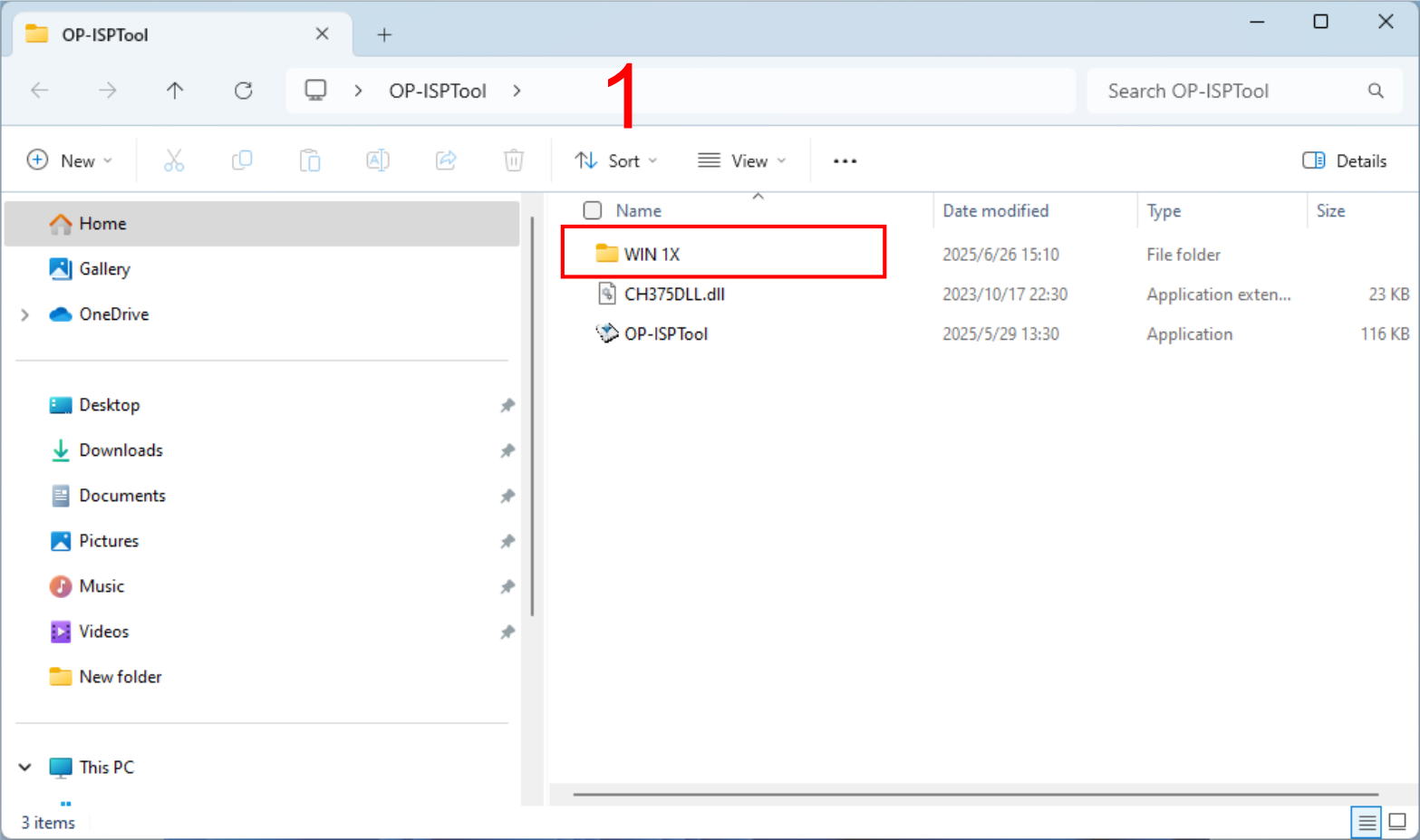Open the Sort dropdown menu

click(616, 160)
